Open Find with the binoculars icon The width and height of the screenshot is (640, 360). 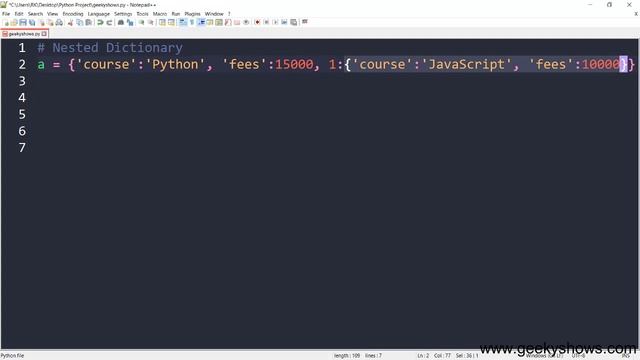121,22
